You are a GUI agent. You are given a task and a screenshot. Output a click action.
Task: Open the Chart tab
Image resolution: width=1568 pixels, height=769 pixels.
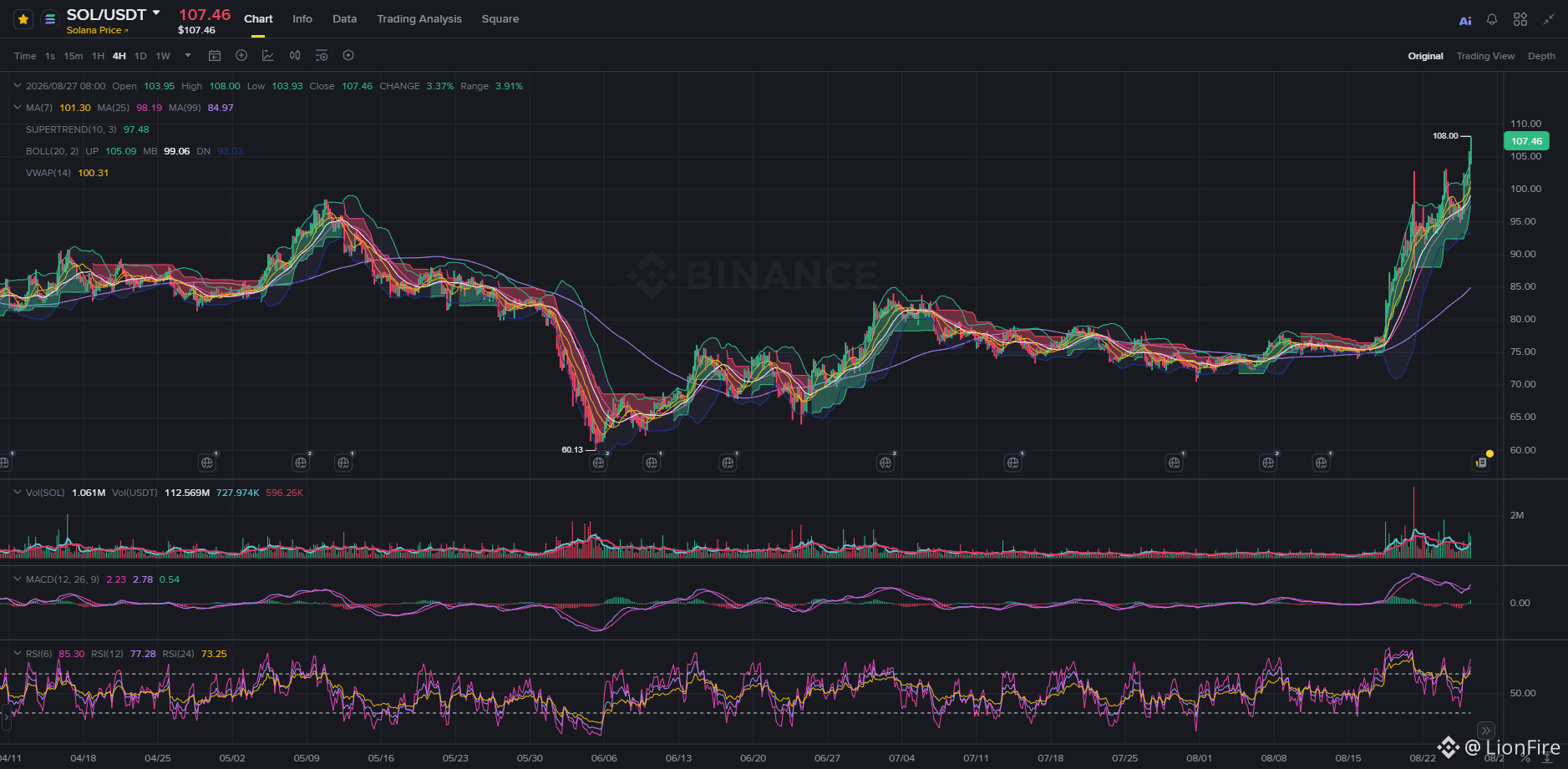pyautogui.click(x=258, y=19)
